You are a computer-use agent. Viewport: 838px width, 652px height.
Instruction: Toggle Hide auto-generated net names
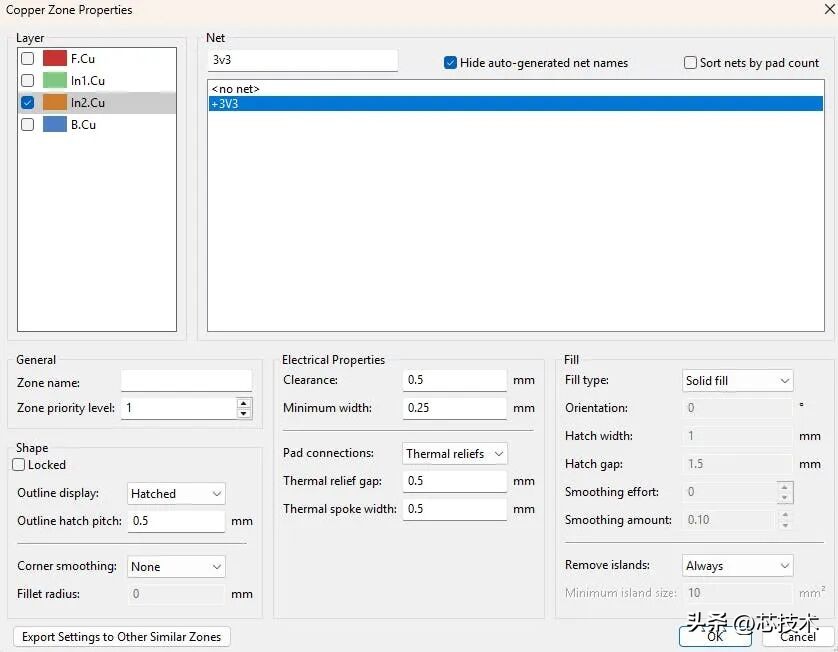coord(450,63)
